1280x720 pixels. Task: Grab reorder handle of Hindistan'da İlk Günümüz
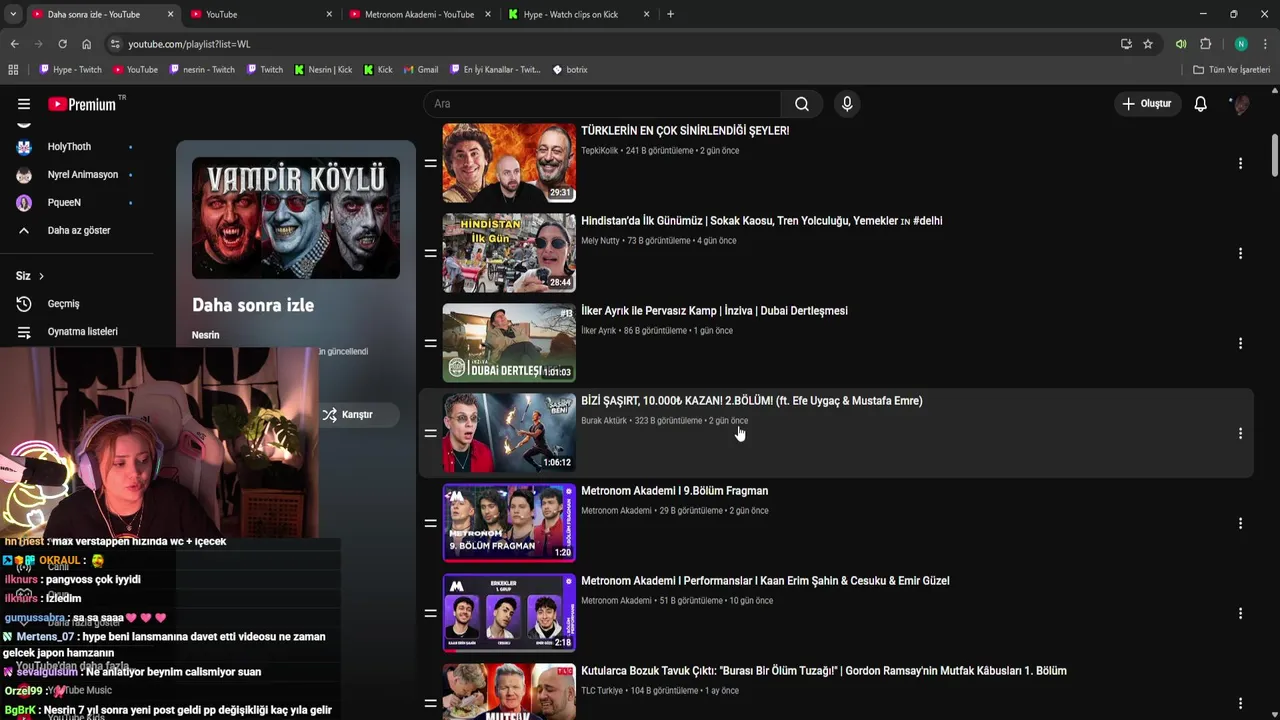(430, 253)
